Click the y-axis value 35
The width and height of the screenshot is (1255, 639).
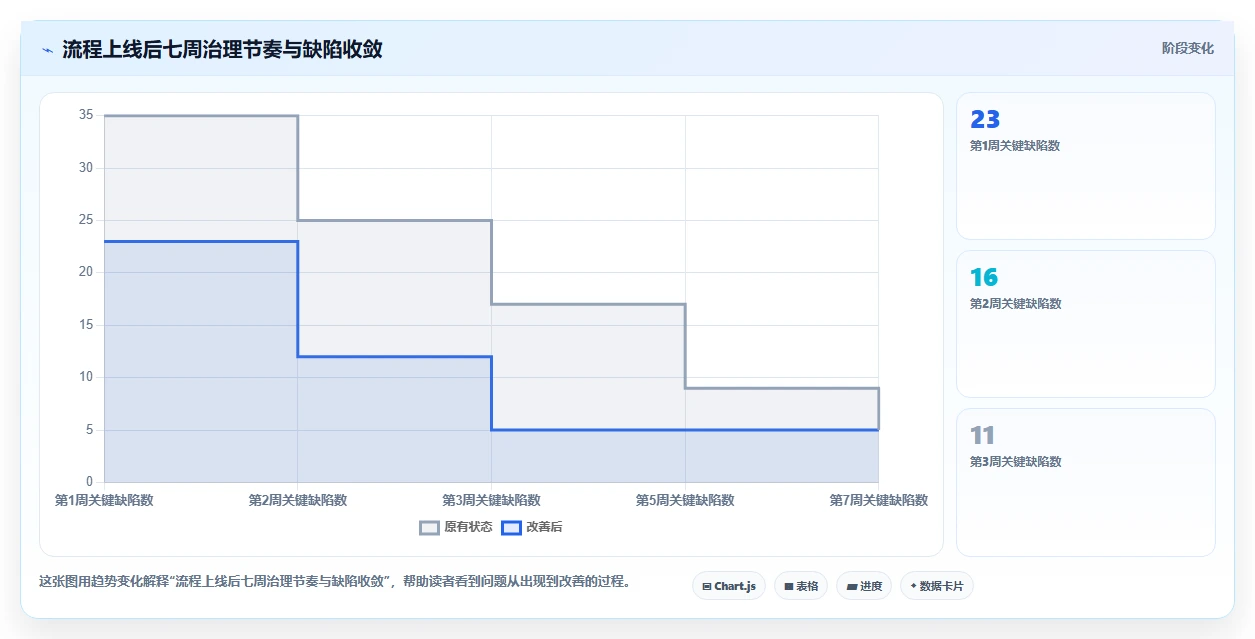pyautogui.click(x=86, y=115)
